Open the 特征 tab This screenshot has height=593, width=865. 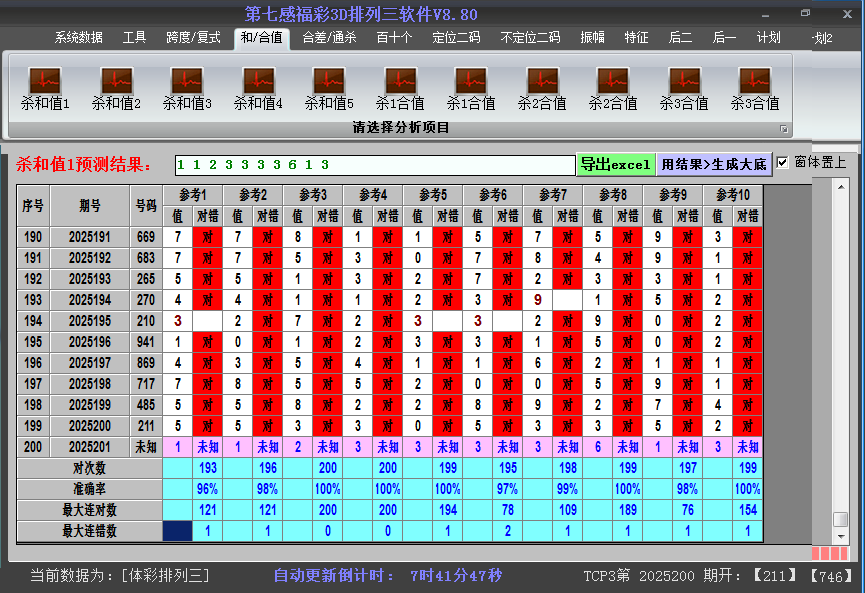(636, 38)
